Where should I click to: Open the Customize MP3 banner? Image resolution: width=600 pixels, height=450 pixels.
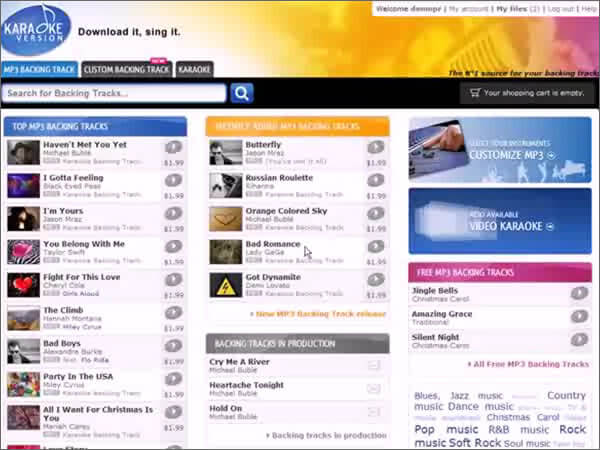pos(499,149)
